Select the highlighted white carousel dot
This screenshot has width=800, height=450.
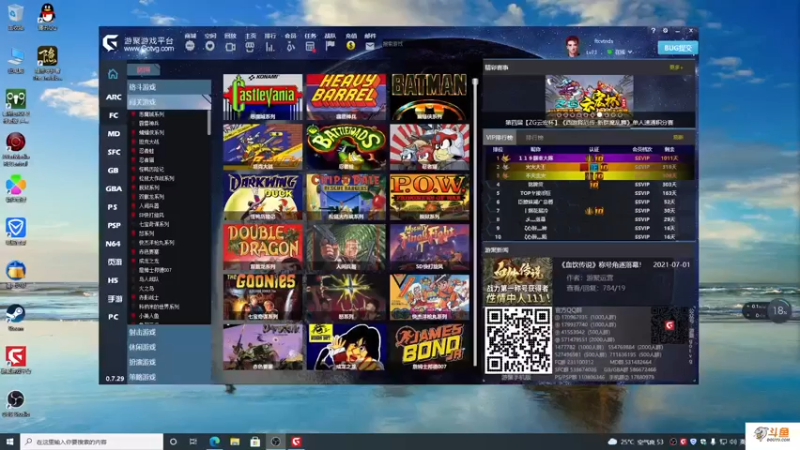click(599, 115)
